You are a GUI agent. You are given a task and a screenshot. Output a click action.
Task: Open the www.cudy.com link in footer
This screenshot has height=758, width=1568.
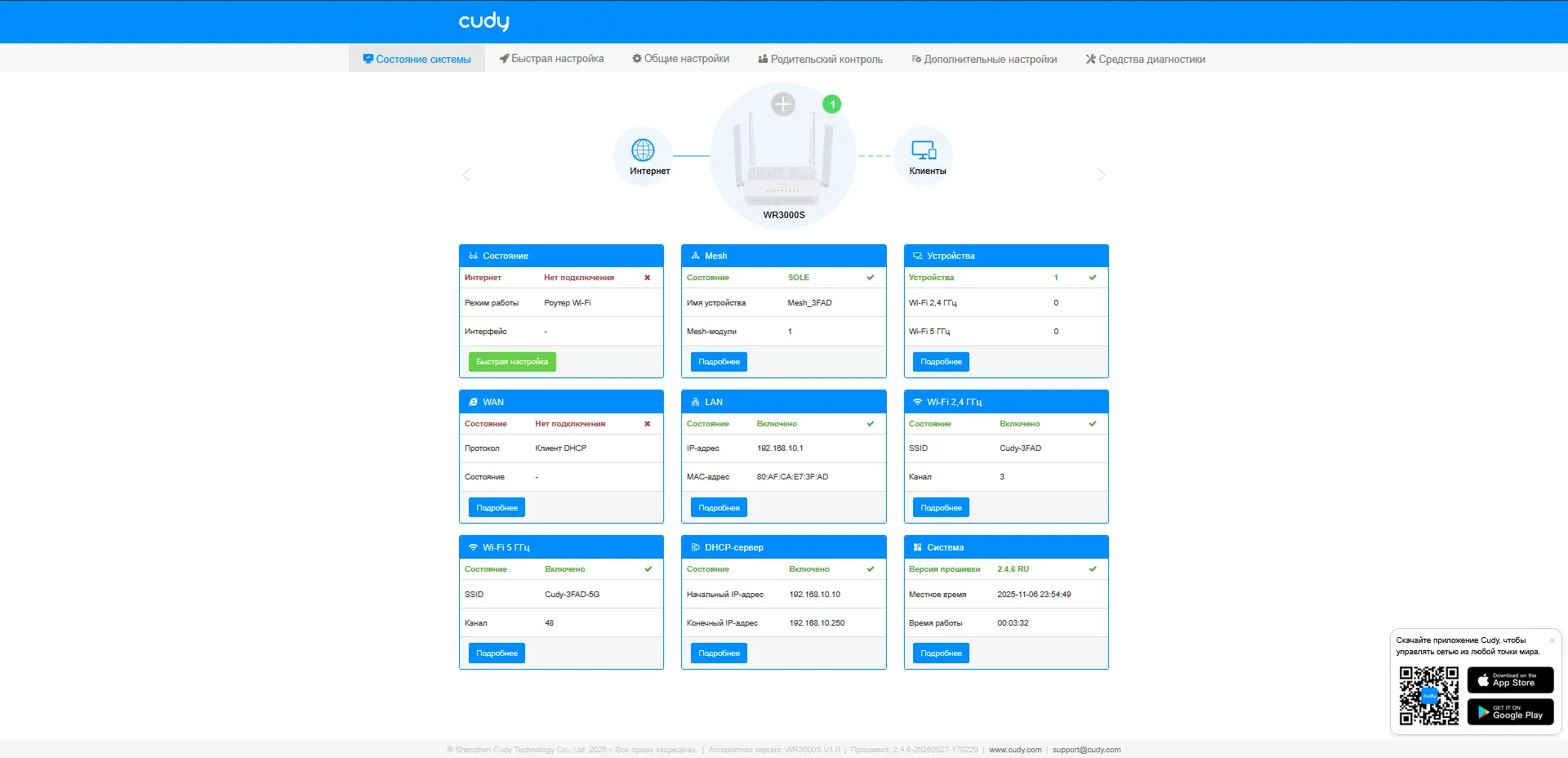(x=1014, y=749)
